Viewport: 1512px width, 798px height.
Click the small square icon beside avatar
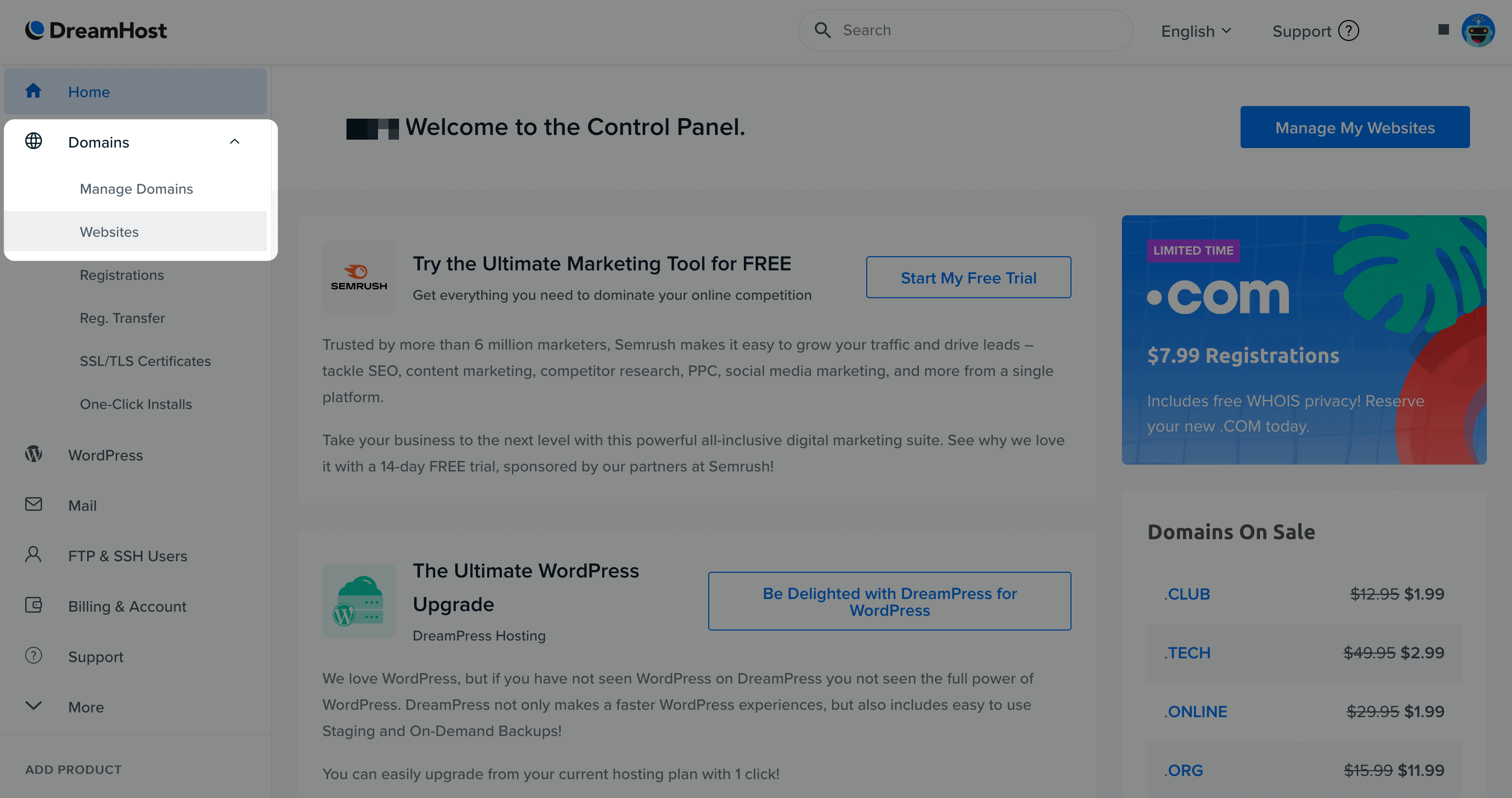[x=1444, y=30]
